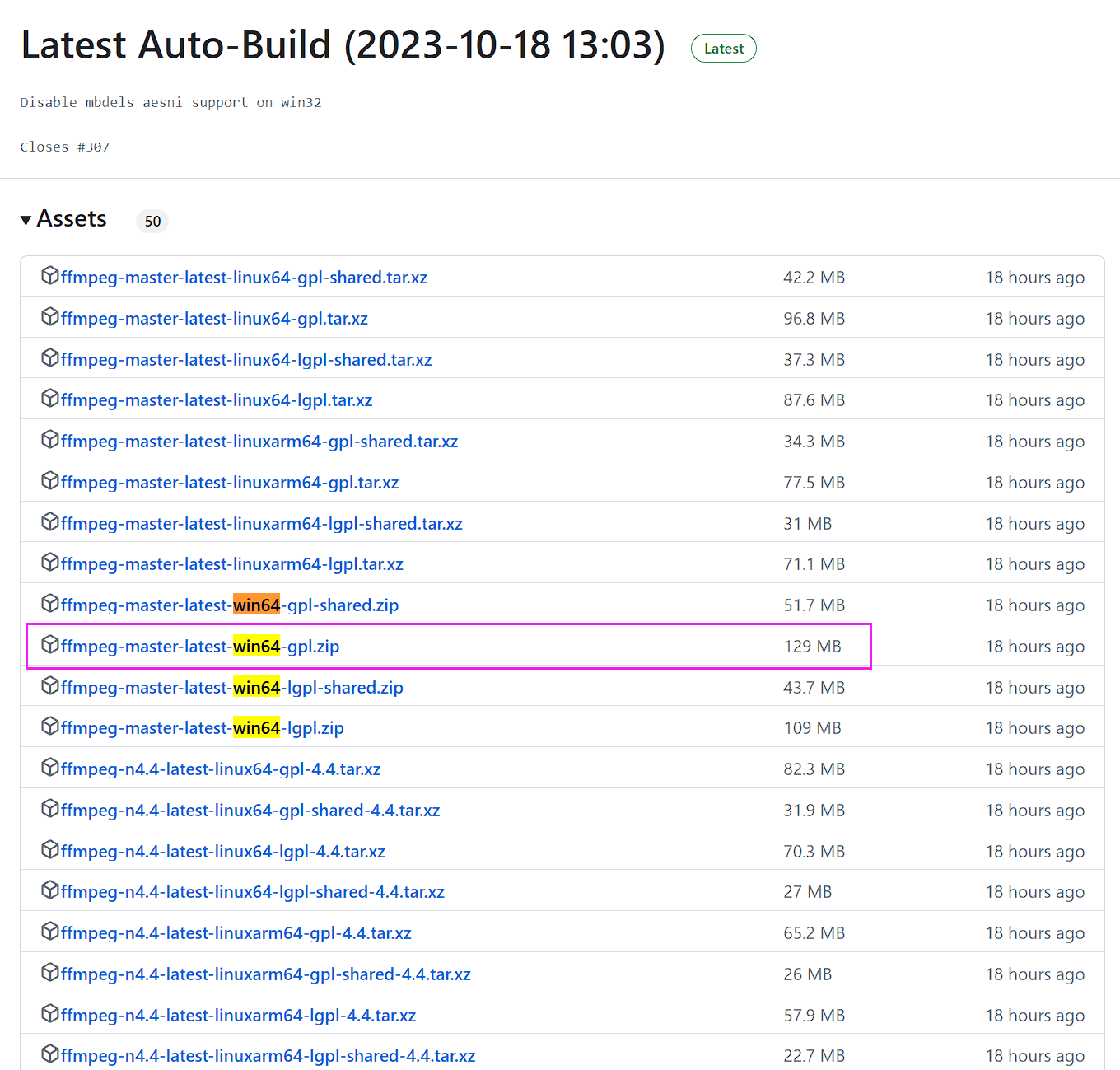This screenshot has width=1120, height=1070.
Task: Click package icon beside win64-lgpl.zip
Action: coord(50,726)
